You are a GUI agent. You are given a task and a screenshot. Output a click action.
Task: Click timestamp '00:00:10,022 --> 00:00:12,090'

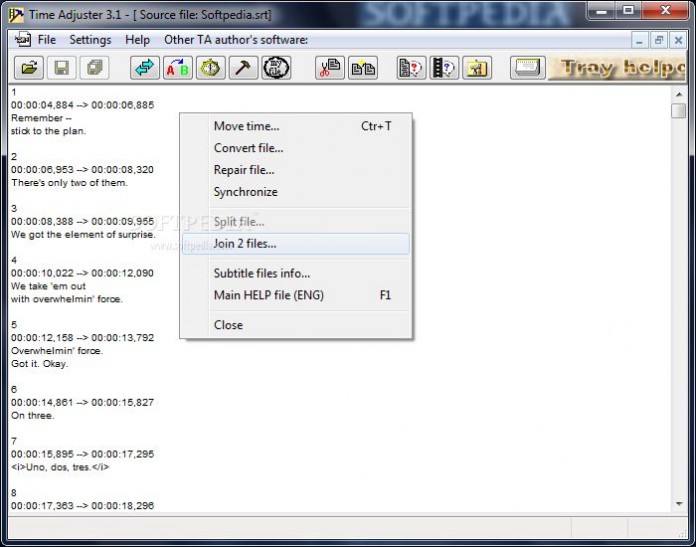[83, 273]
